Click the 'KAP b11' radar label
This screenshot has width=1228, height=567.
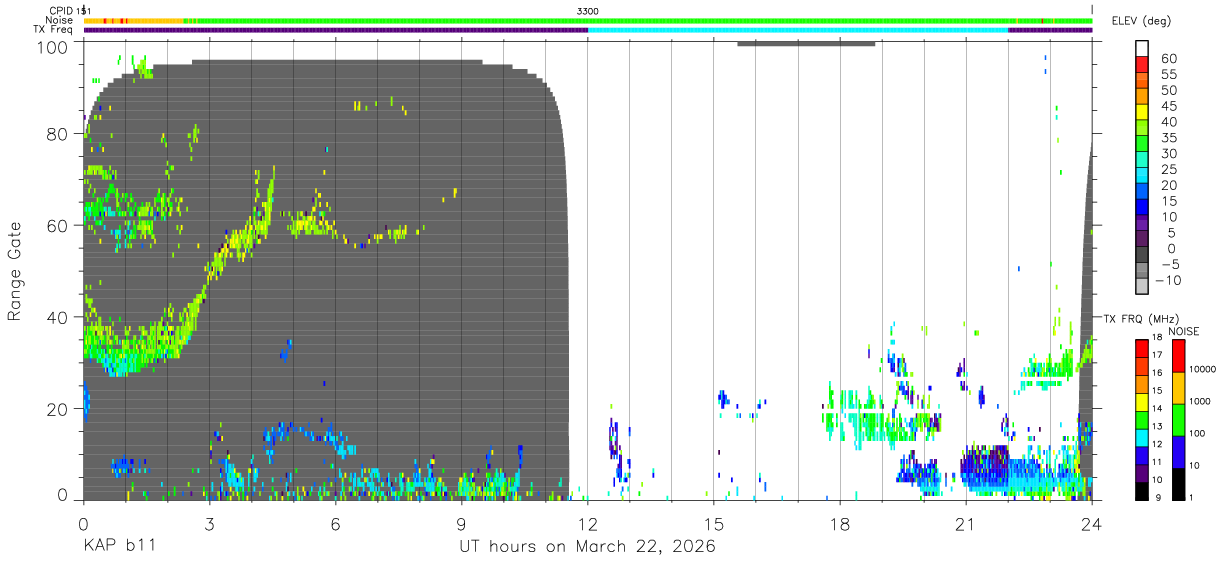[118, 547]
